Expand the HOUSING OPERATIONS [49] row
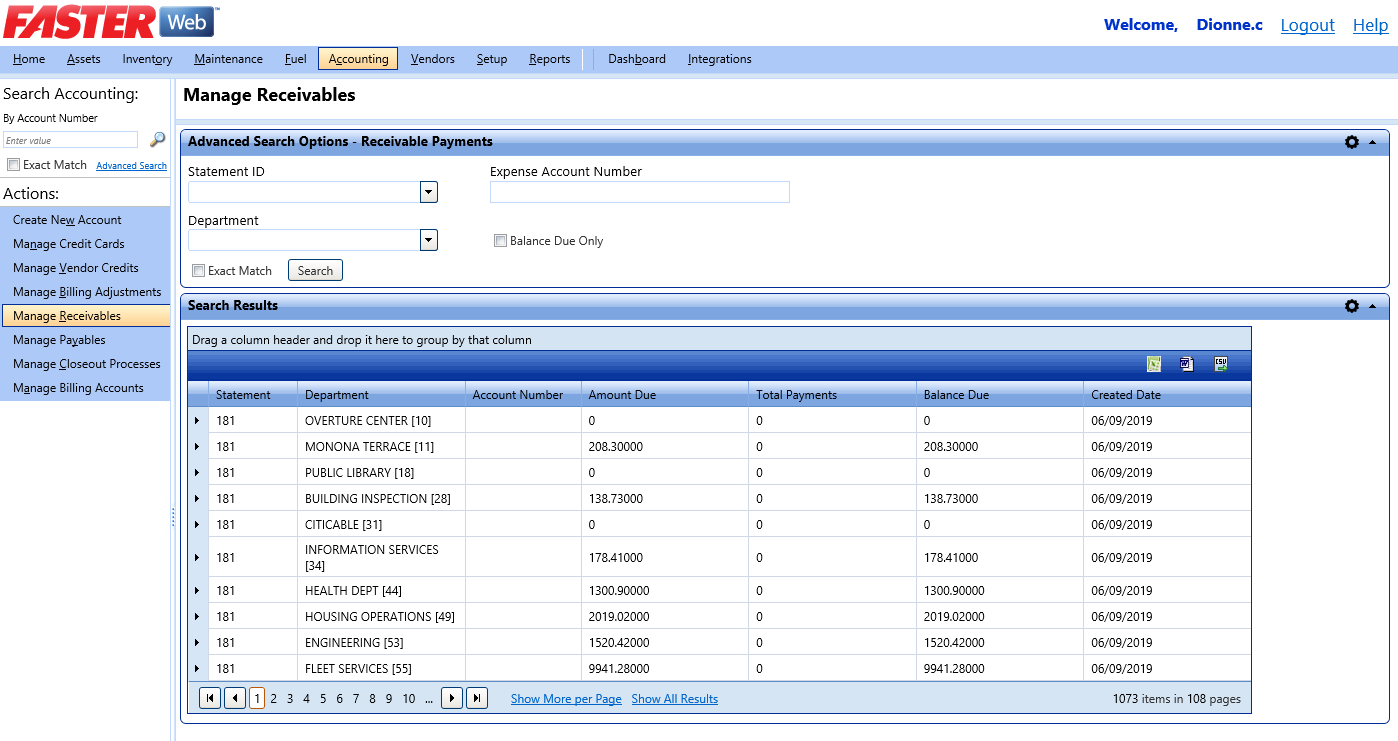The height and width of the screenshot is (741, 1398). pos(197,617)
